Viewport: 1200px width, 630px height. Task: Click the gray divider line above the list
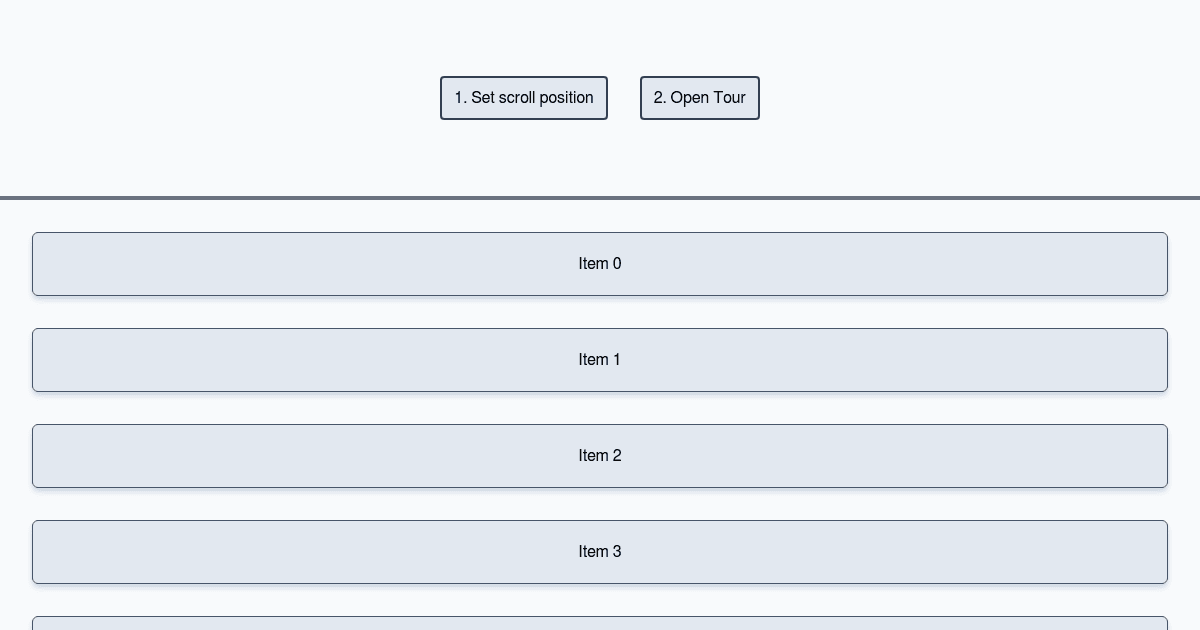pyautogui.click(x=600, y=198)
